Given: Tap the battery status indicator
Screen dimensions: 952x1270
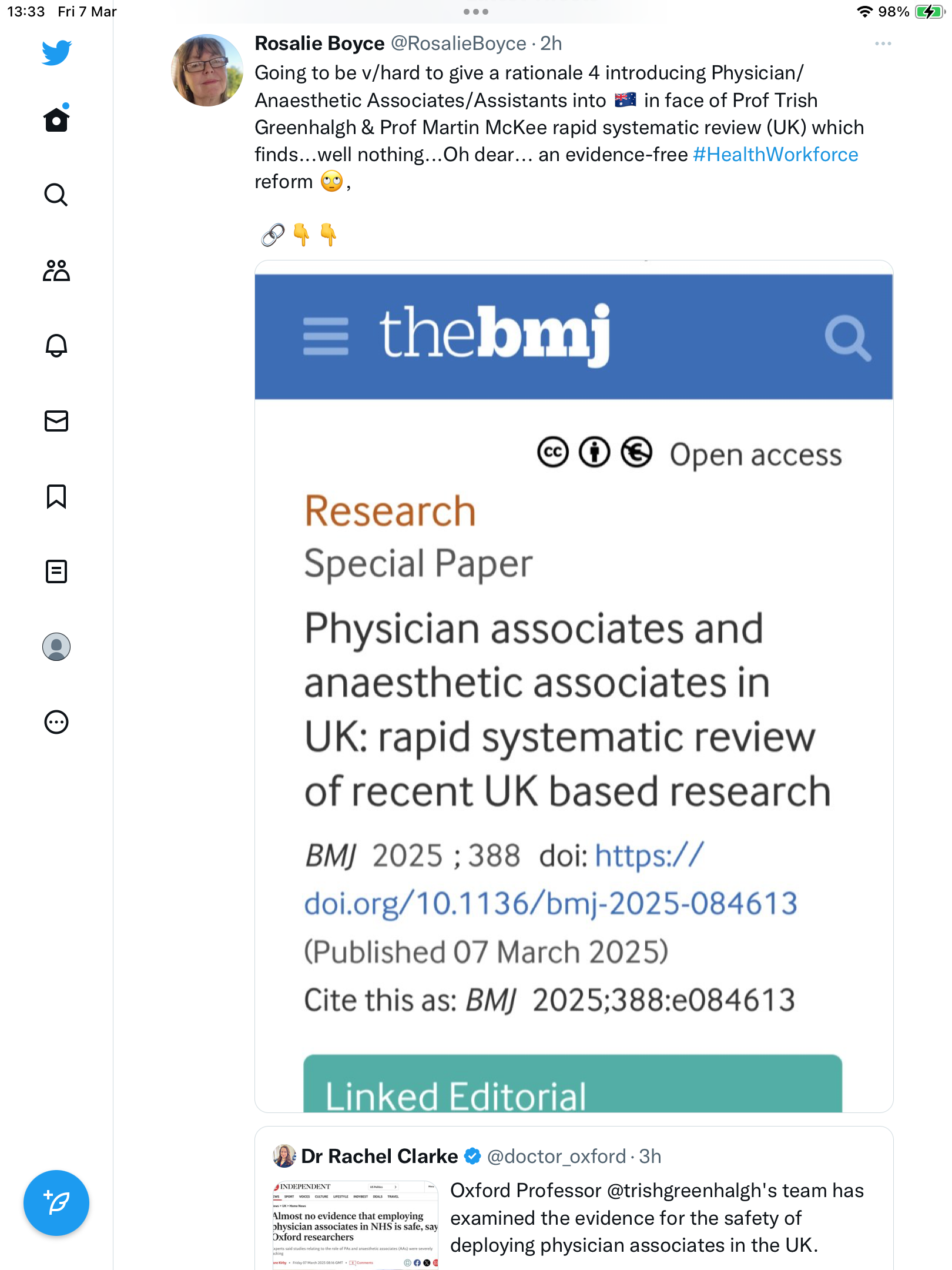Looking at the screenshot, I should [x=928, y=12].
